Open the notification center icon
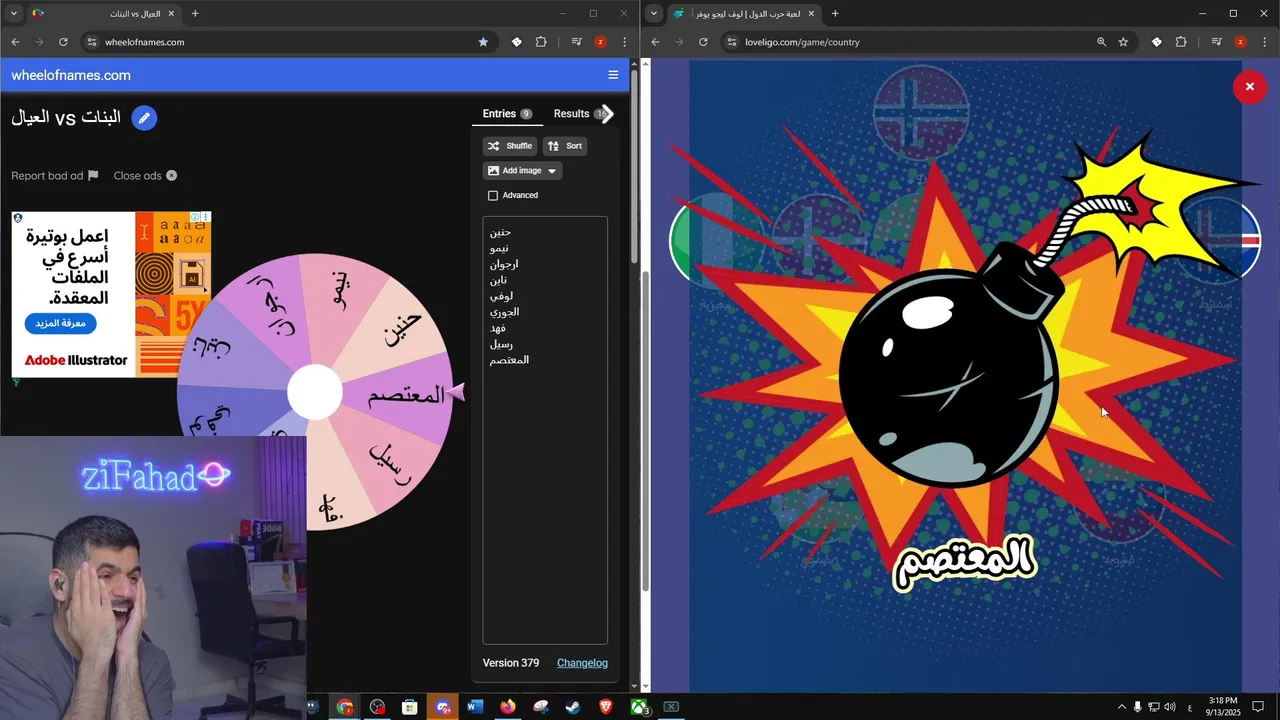The image size is (1280, 720). pos(1258,707)
